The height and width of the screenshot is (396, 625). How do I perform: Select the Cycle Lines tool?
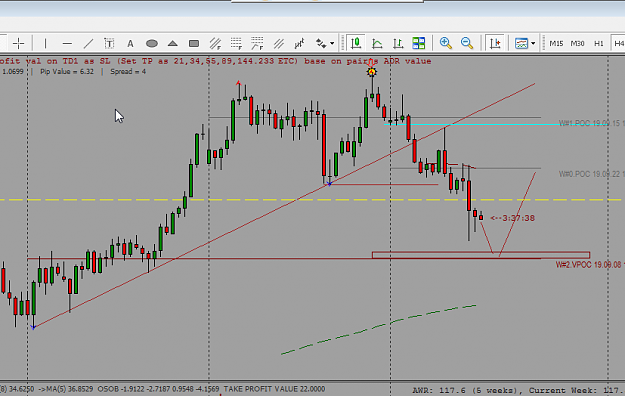click(x=299, y=43)
